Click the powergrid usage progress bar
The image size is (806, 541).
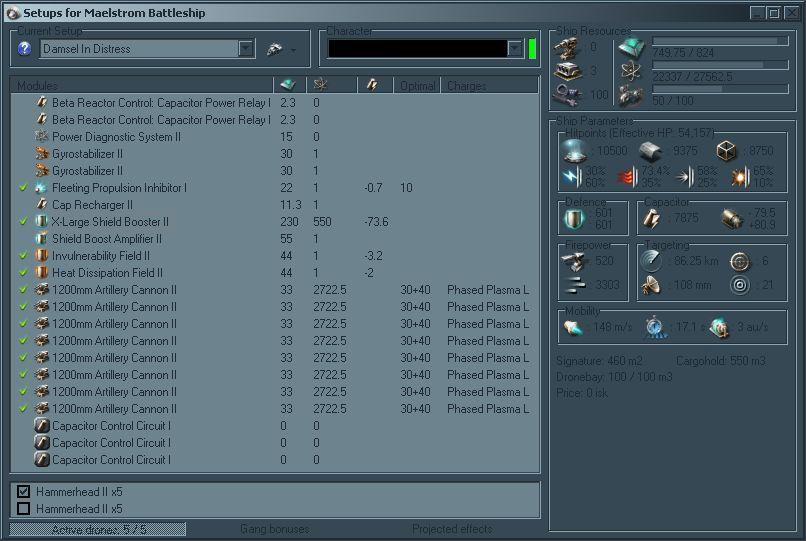(x=720, y=65)
